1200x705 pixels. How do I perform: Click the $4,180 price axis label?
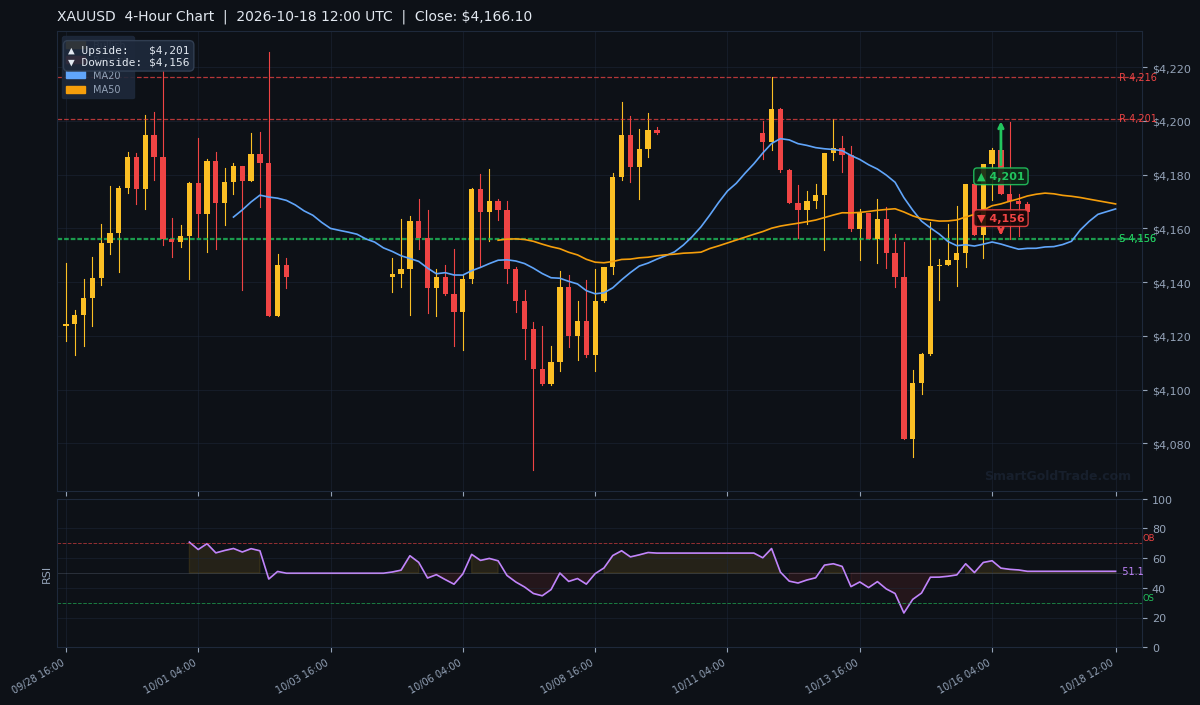coord(1171,176)
